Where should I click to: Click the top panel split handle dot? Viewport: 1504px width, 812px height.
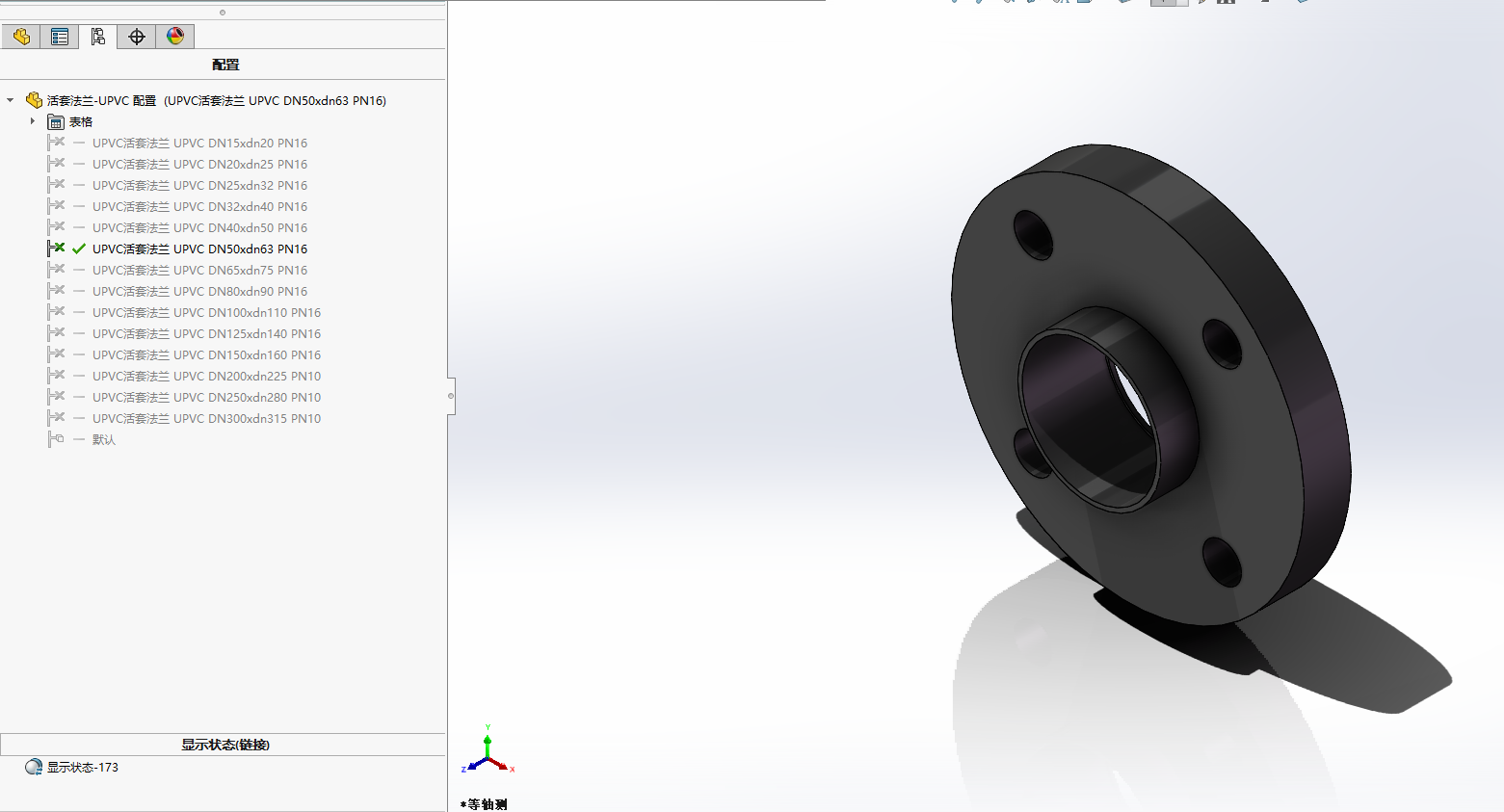coord(223,13)
